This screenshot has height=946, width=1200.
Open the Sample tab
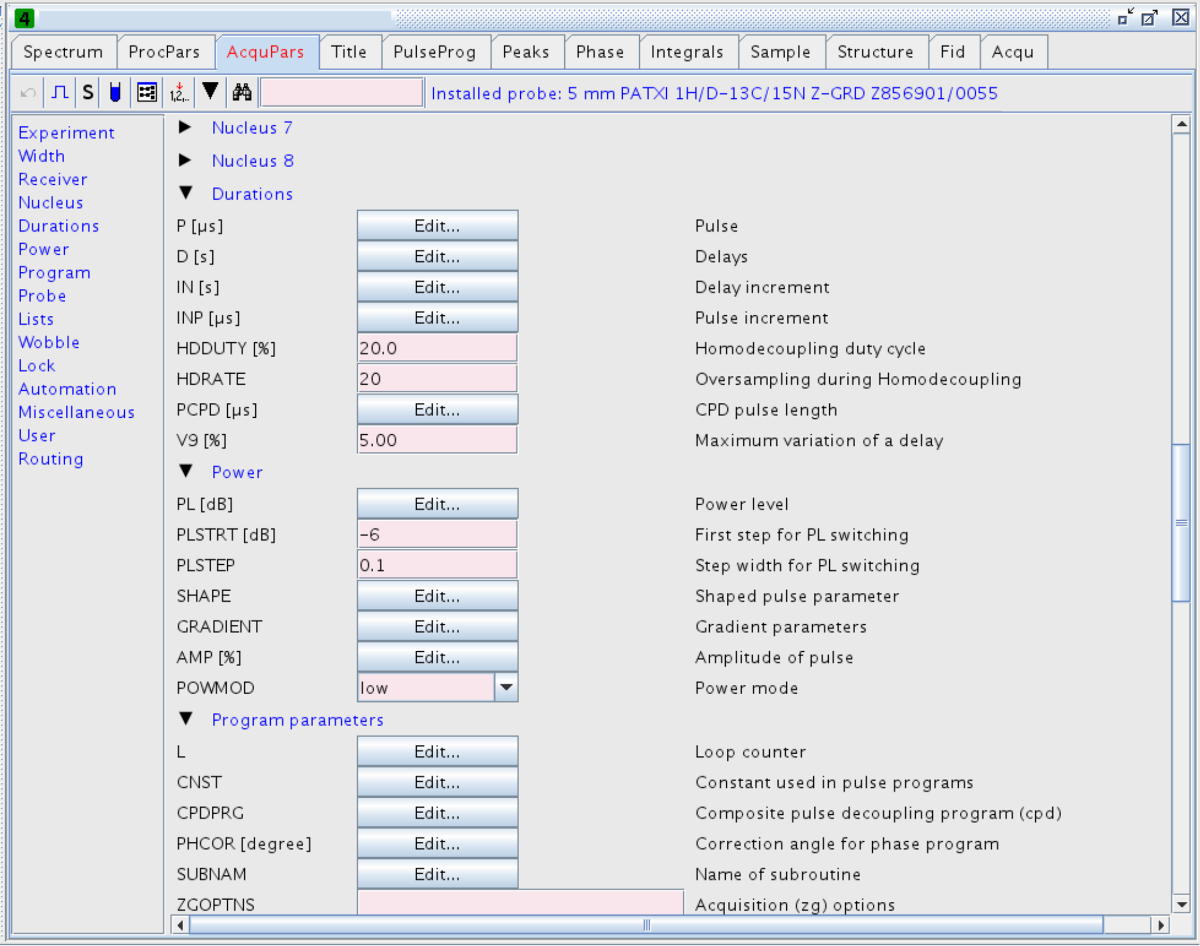[x=781, y=52]
